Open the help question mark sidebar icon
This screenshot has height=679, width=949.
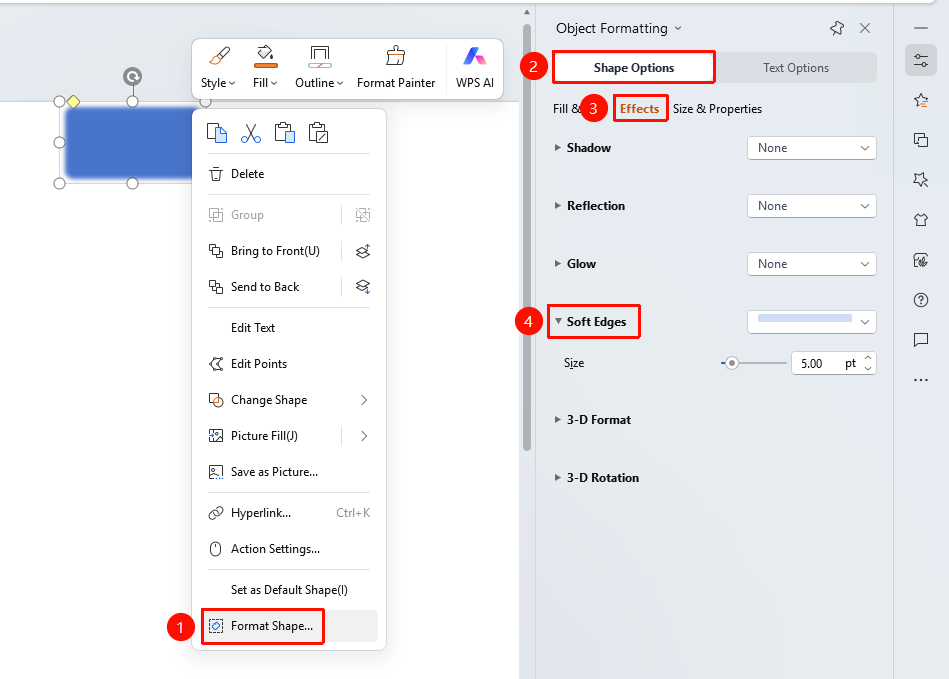tap(921, 300)
